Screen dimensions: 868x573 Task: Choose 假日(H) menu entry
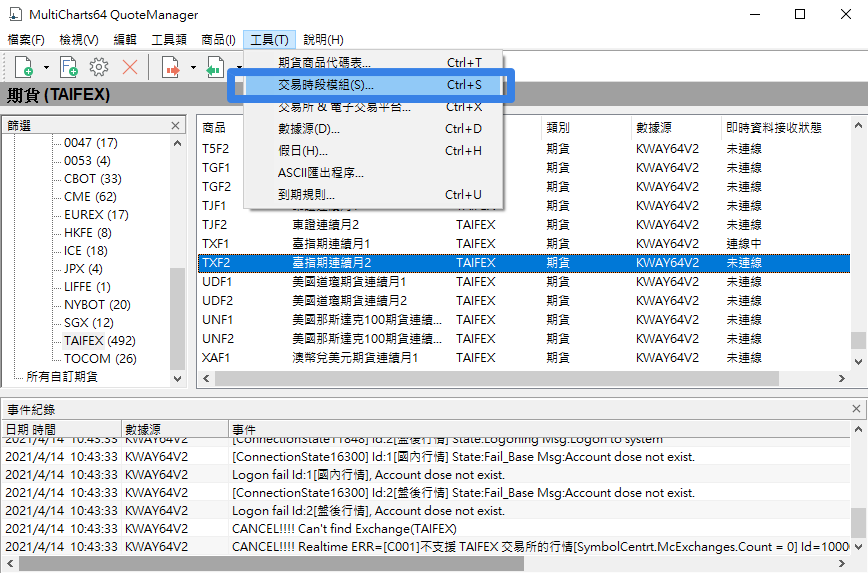373,151
